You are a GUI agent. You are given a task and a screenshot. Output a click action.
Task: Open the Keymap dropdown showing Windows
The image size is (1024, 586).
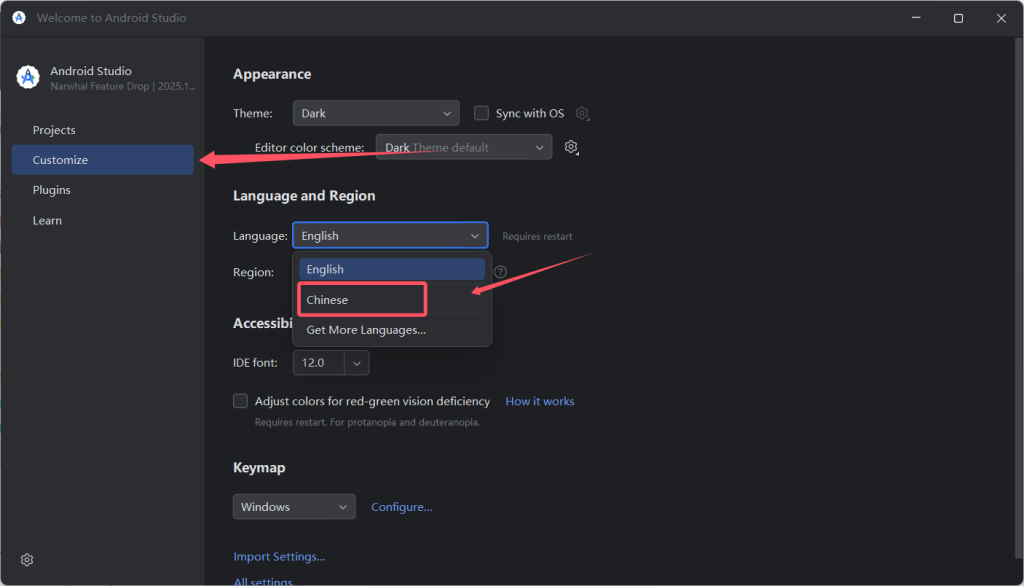tap(294, 506)
